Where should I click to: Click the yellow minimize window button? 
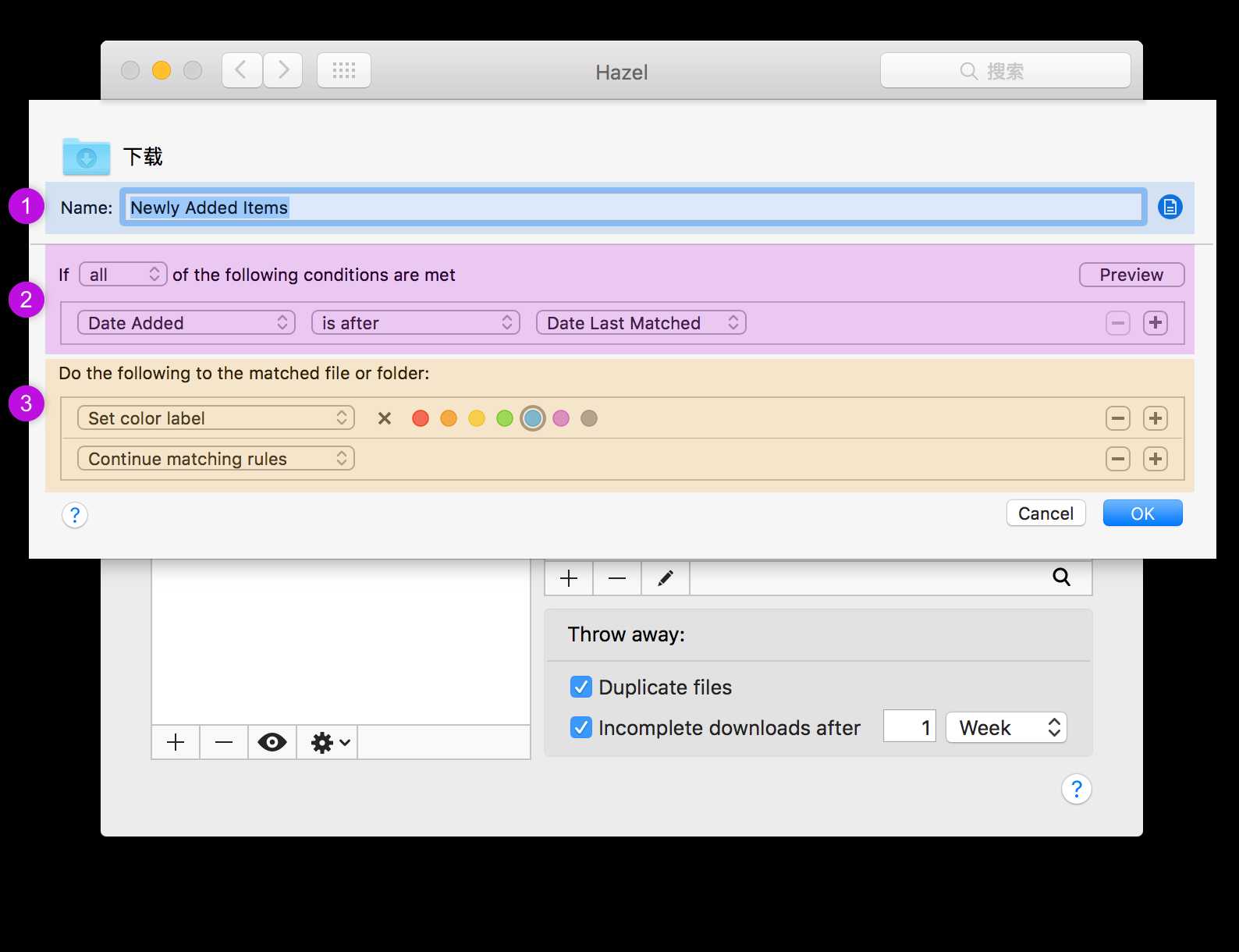tap(162, 70)
